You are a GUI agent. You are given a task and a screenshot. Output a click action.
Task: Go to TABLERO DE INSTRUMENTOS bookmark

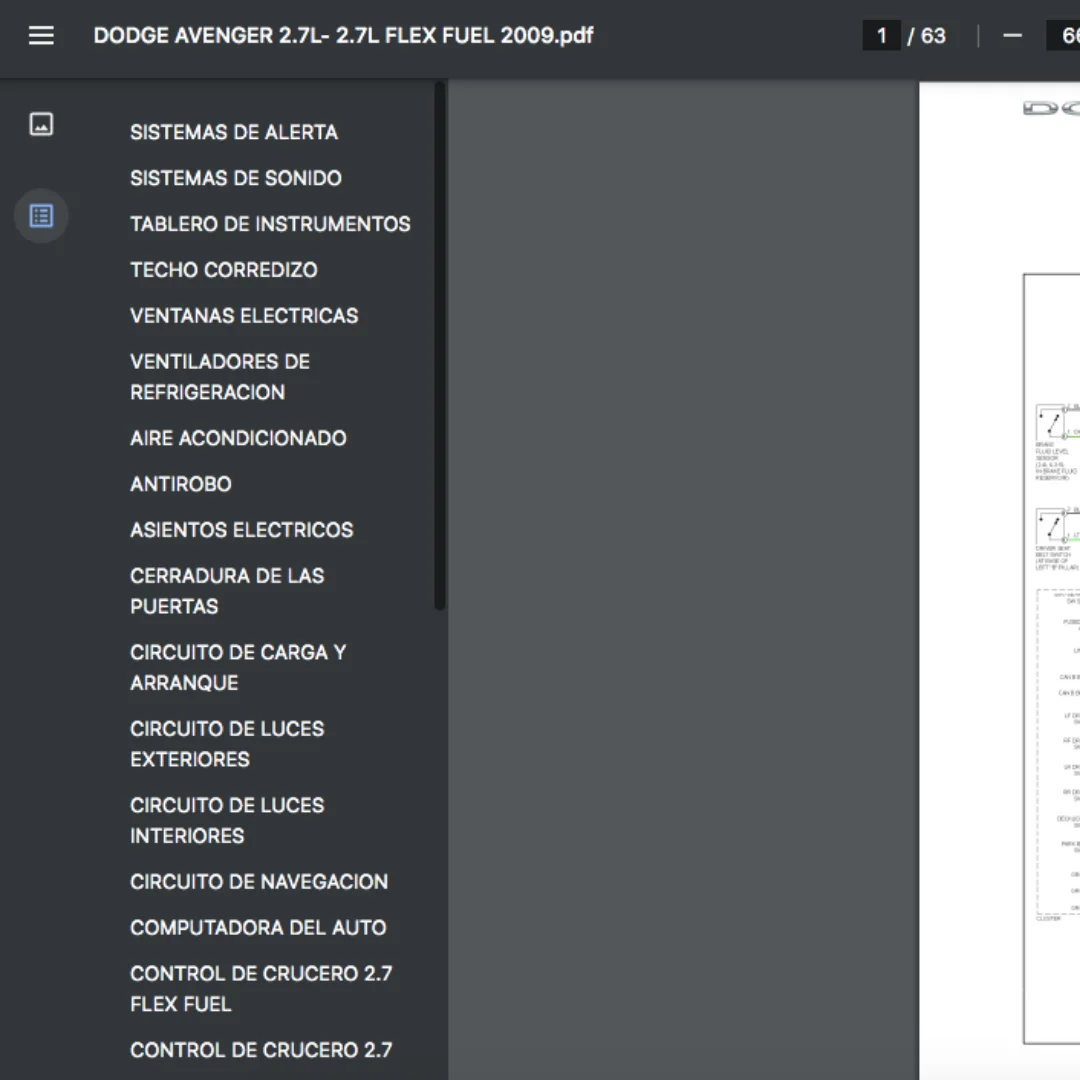tap(270, 224)
